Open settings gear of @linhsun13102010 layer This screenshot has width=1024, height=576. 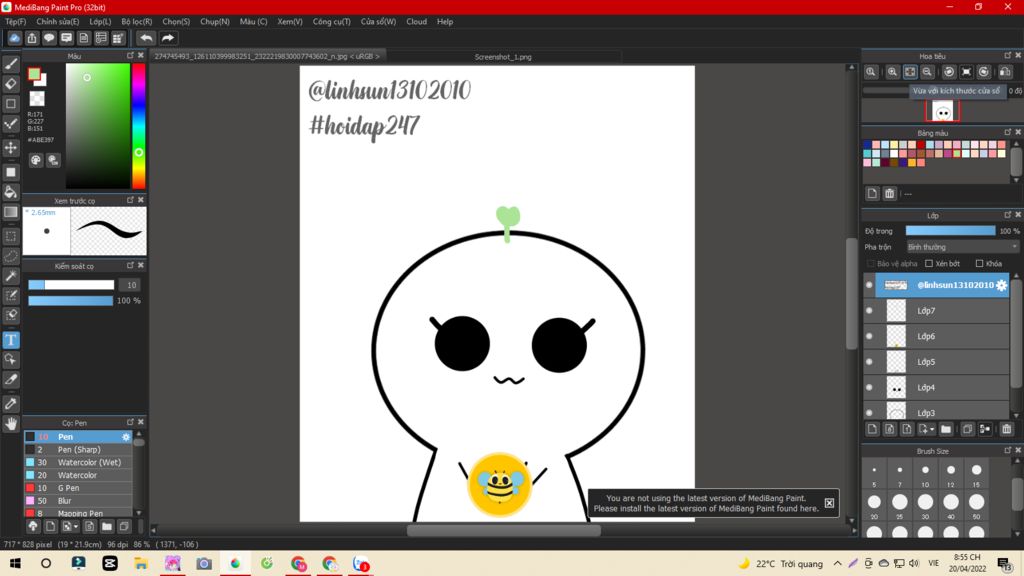click(x=1001, y=285)
